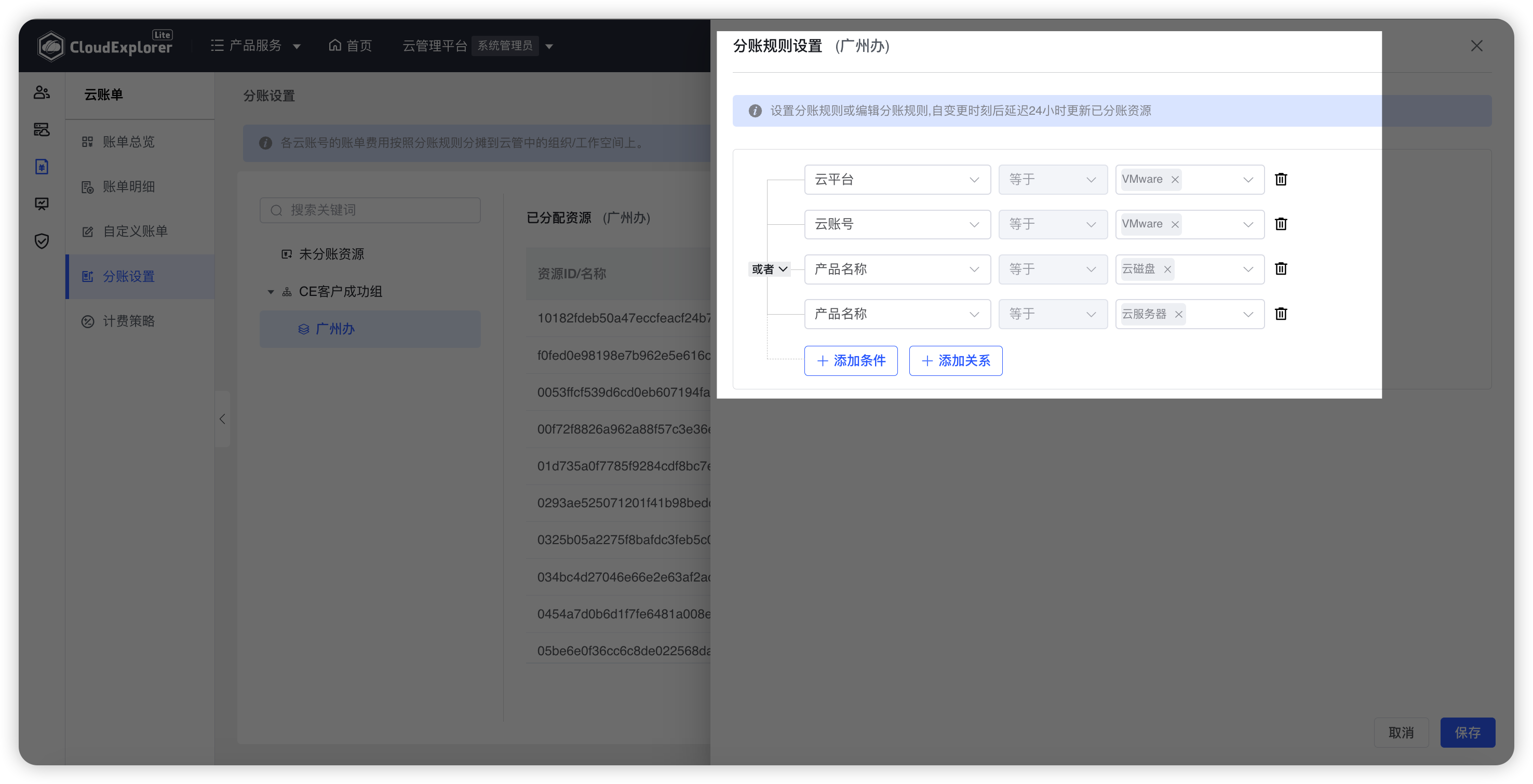
Task: Expand value selector containing 云磁盘
Action: (x=1247, y=269)
